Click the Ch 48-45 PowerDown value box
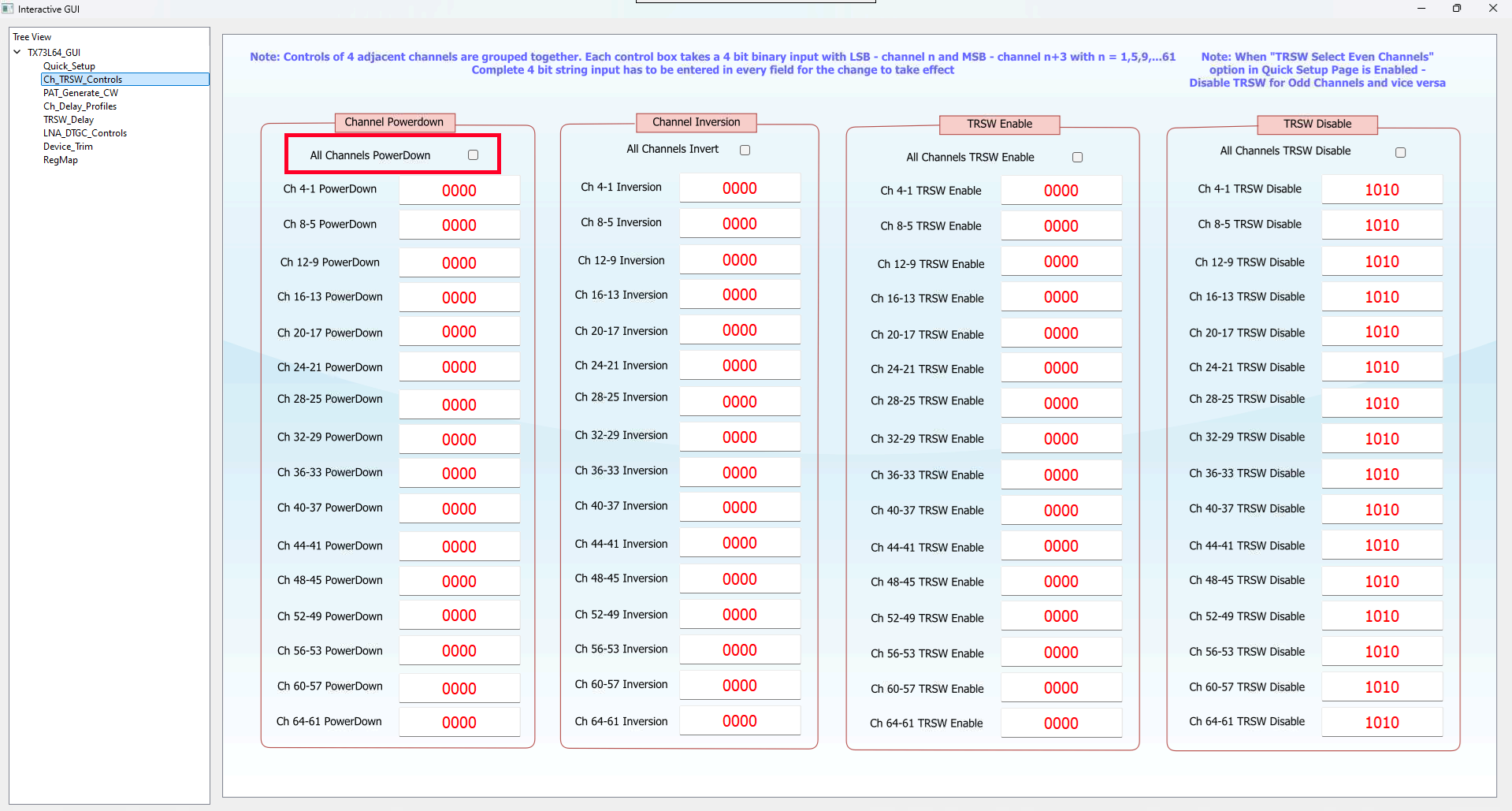This screenshot has width=1512, height=811. click(x=459, y=582)
